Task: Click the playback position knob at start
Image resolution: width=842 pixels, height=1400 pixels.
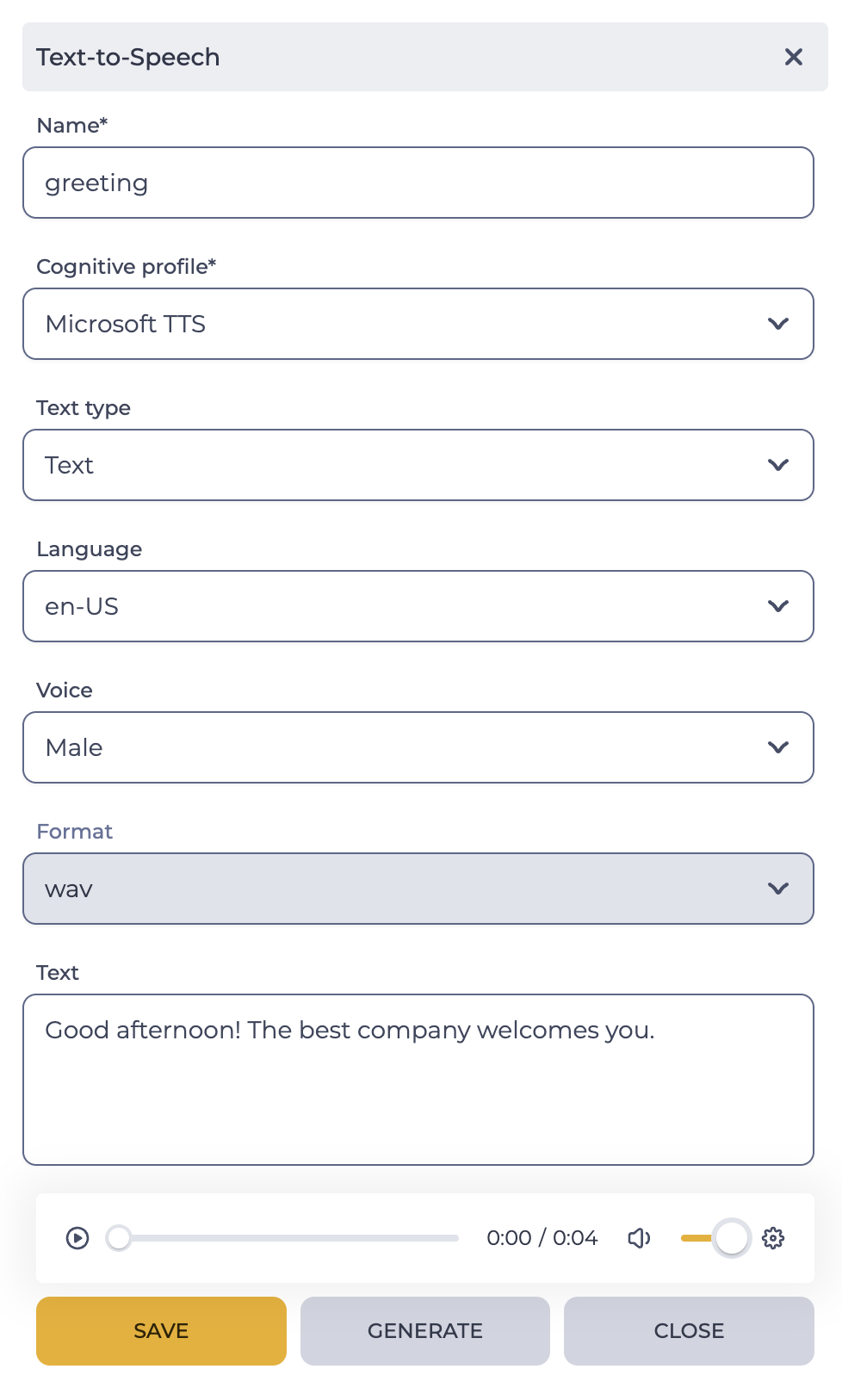Action: click(119, 1238)
